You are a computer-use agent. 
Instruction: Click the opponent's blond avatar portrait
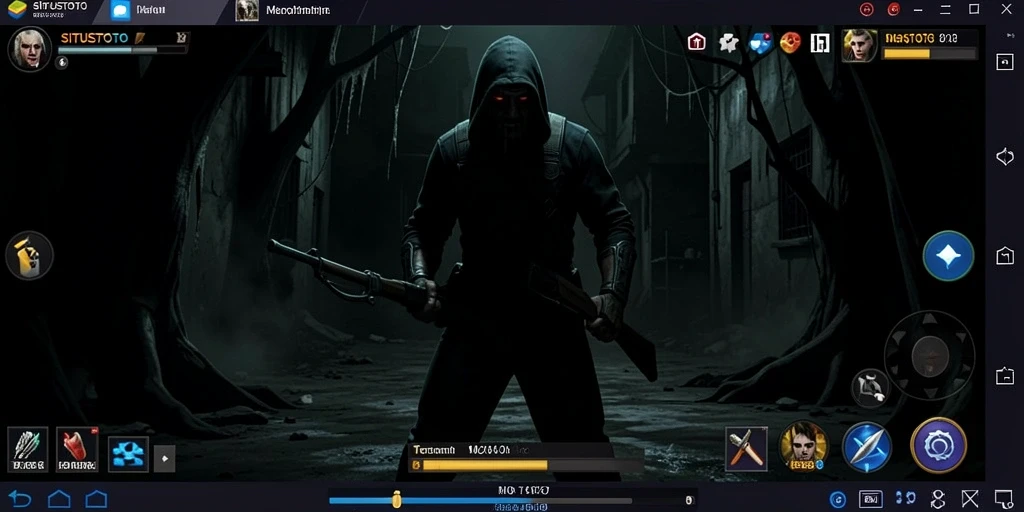(859, 46)
